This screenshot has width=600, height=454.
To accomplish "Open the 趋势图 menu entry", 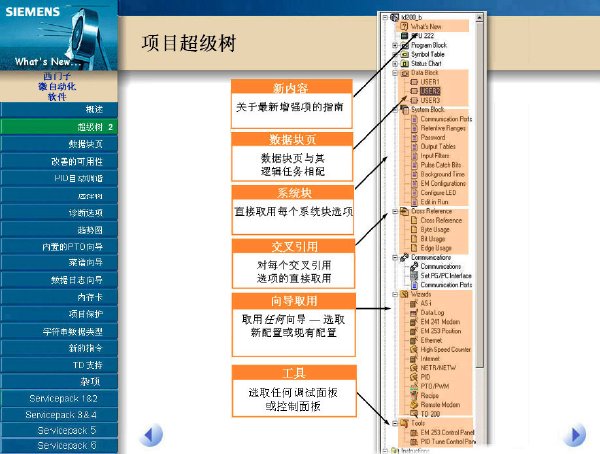I will pos(59,230).
